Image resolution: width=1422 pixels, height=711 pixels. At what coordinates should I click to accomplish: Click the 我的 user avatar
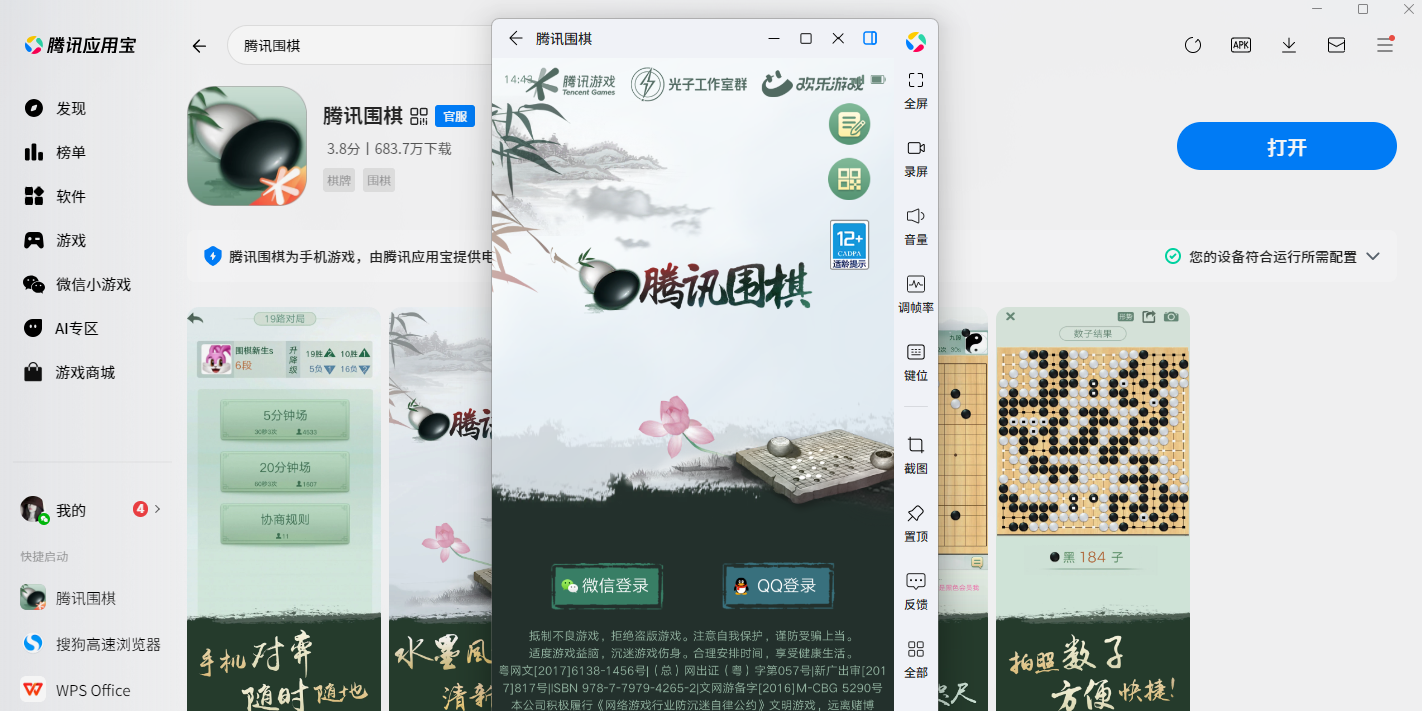click(x=33, y=509)
